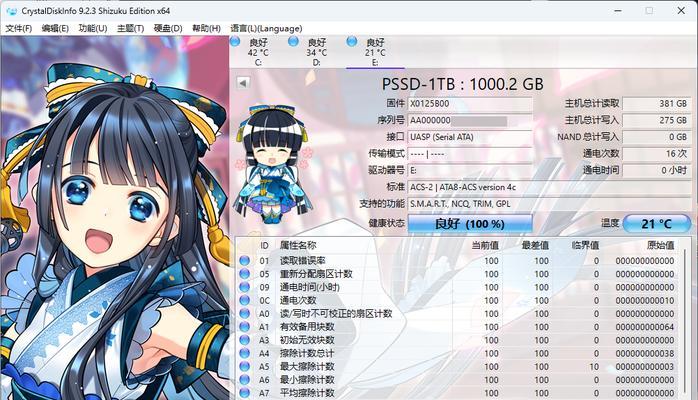This screenshot has height=400, width=698.
Task: Click the status orb for attribute A5 最大擦除计数
Action: tap(244, 367)
